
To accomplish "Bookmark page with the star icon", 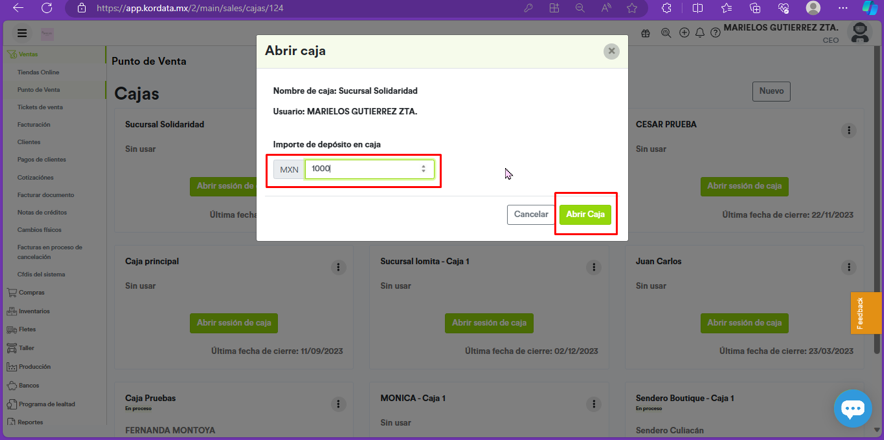I will (x=632, y=8).
